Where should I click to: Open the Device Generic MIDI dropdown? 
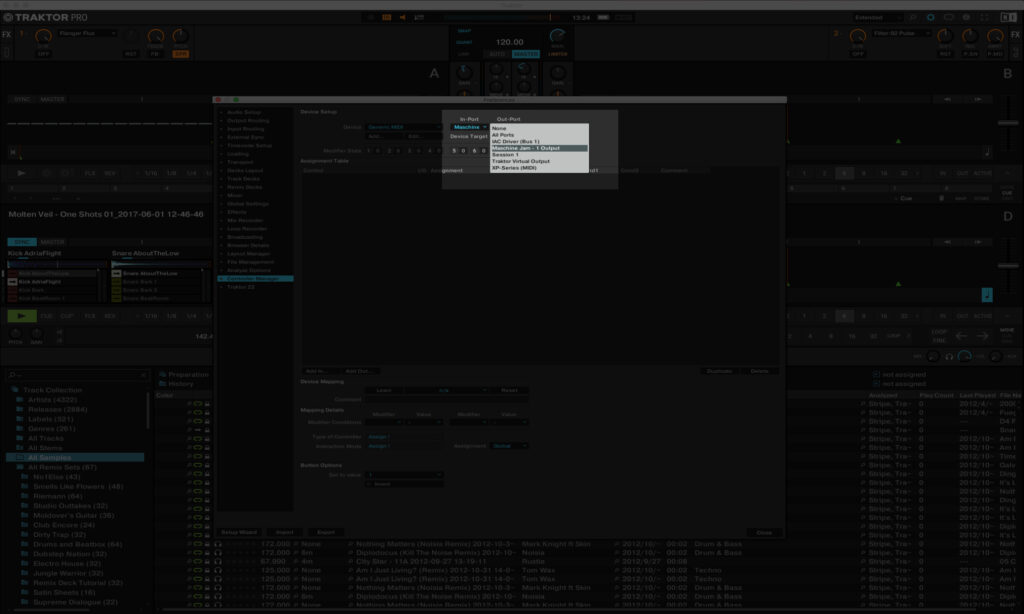click(404, 127)
